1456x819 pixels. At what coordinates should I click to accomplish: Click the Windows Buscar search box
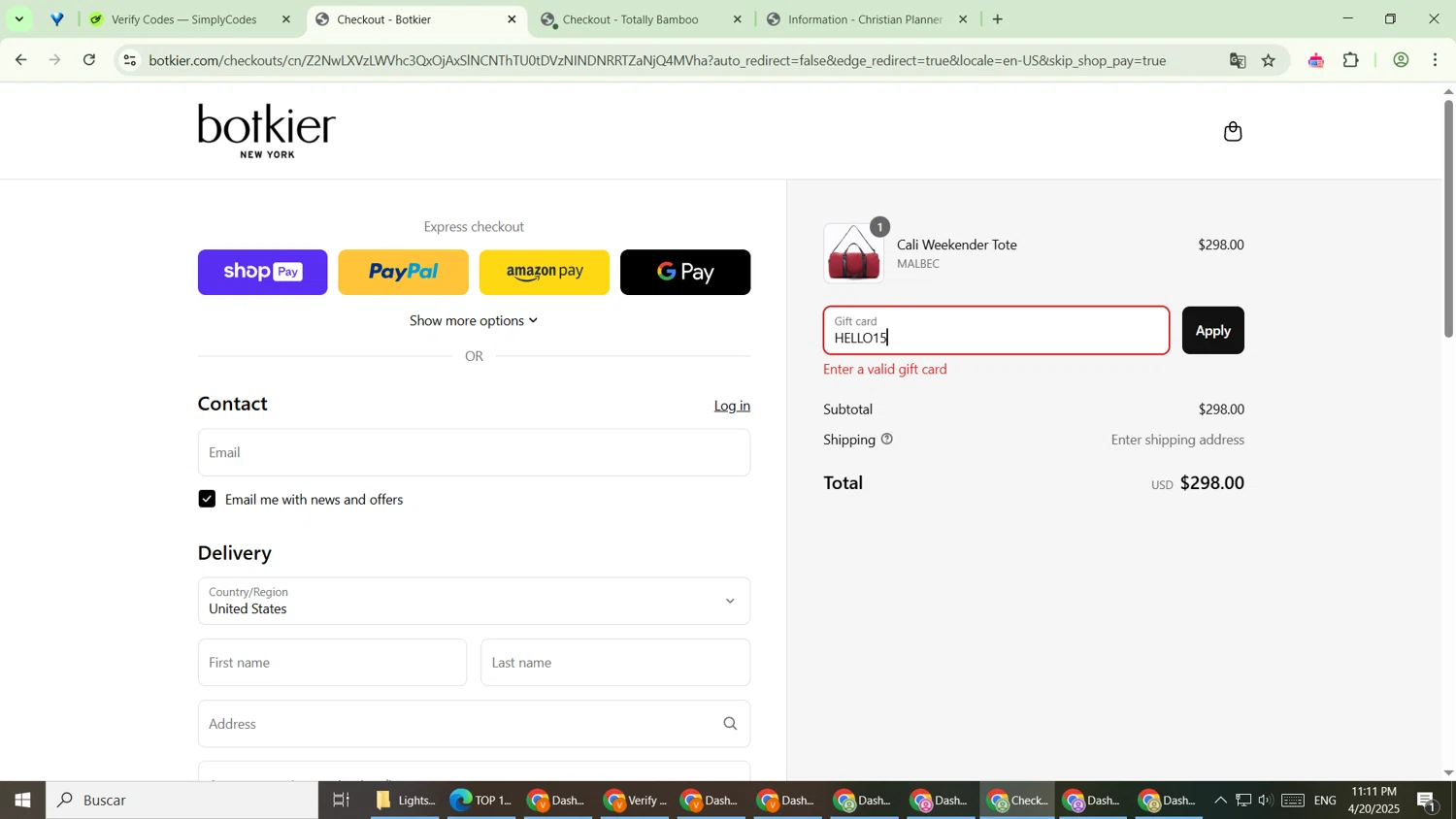coord(182,801)
